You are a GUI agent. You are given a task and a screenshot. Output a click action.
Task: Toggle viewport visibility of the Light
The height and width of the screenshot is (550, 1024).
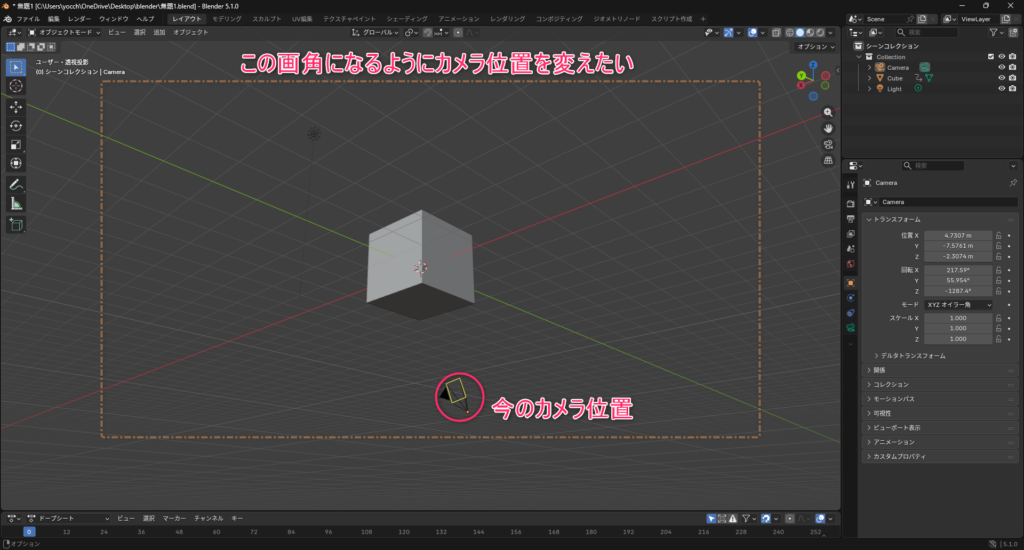1000,88
